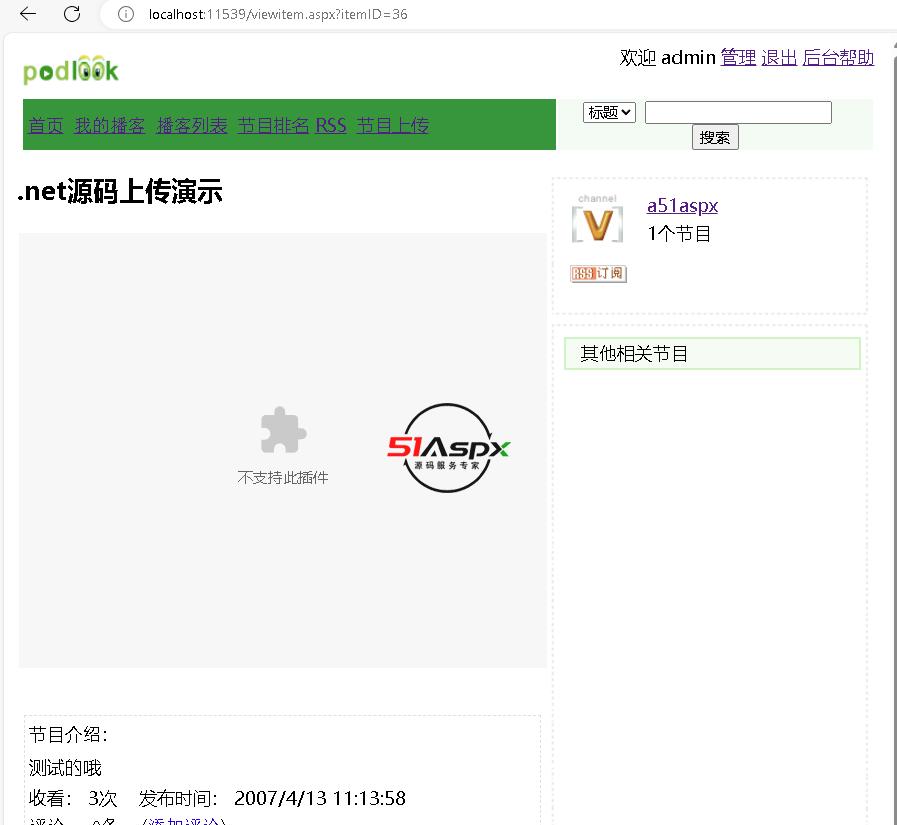Click the podlook logo

pyautogui.click(x=71, y=70)
